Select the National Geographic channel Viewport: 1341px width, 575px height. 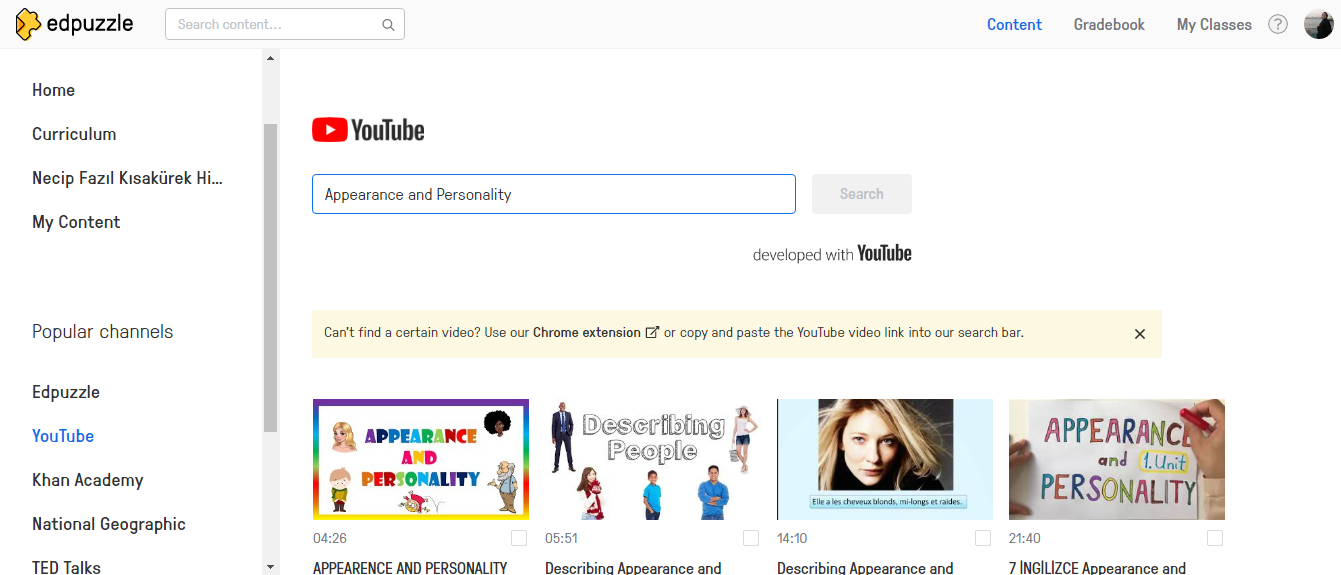pos(109,524)
